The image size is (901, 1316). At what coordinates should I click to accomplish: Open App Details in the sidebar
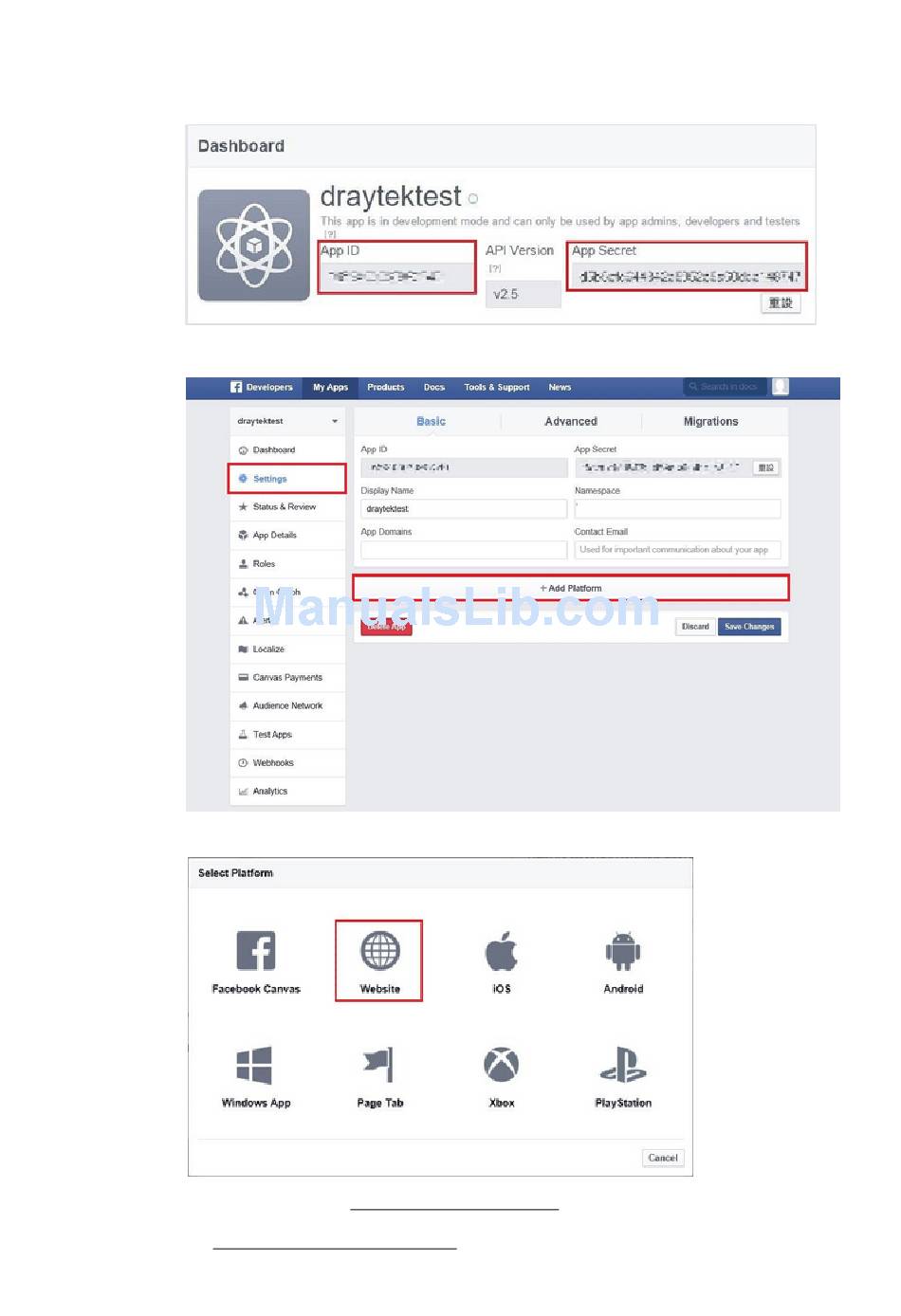tap(275, 536)
